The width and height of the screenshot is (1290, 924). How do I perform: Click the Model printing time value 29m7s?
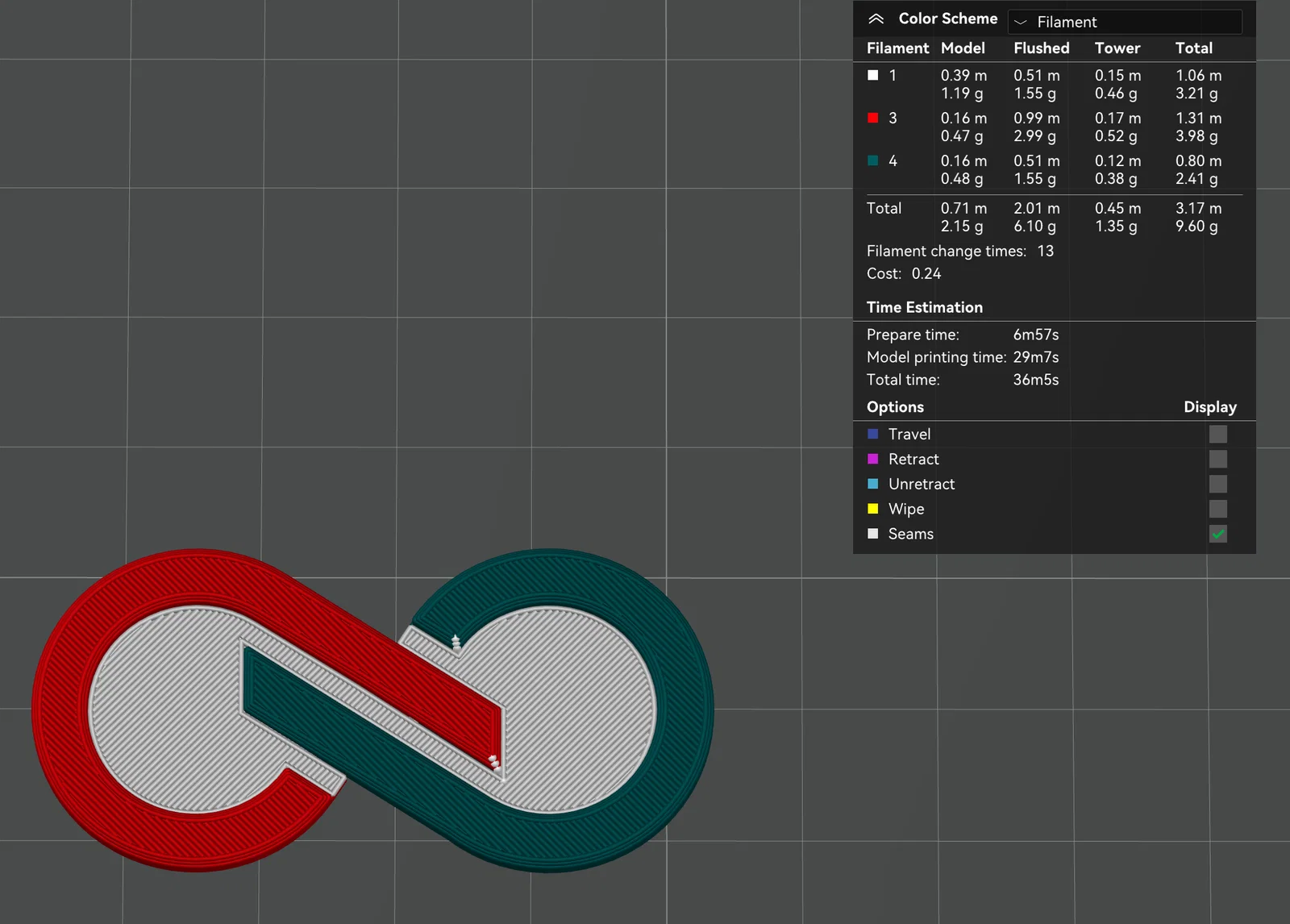(1036, 357)
